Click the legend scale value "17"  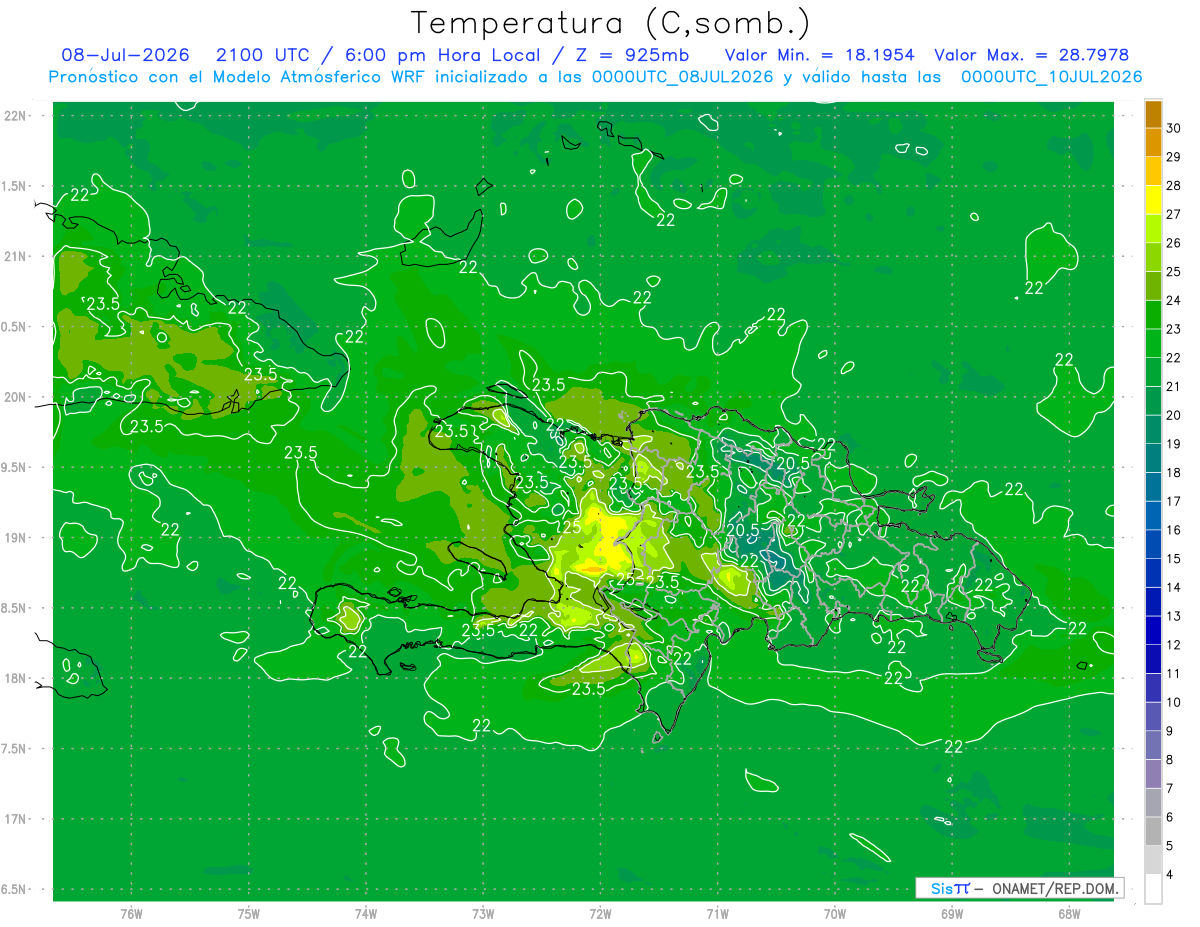coord(1174,501)
